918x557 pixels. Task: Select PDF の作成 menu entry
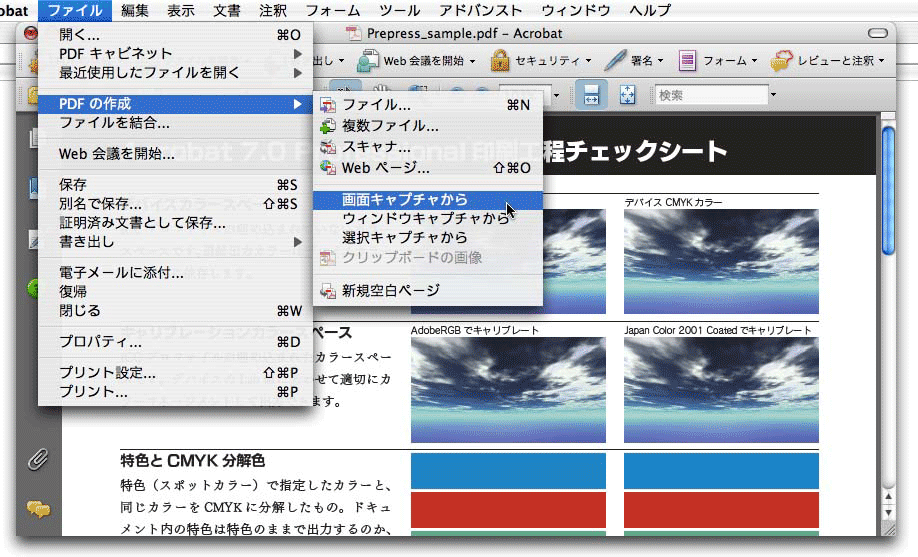coord(175,104)
